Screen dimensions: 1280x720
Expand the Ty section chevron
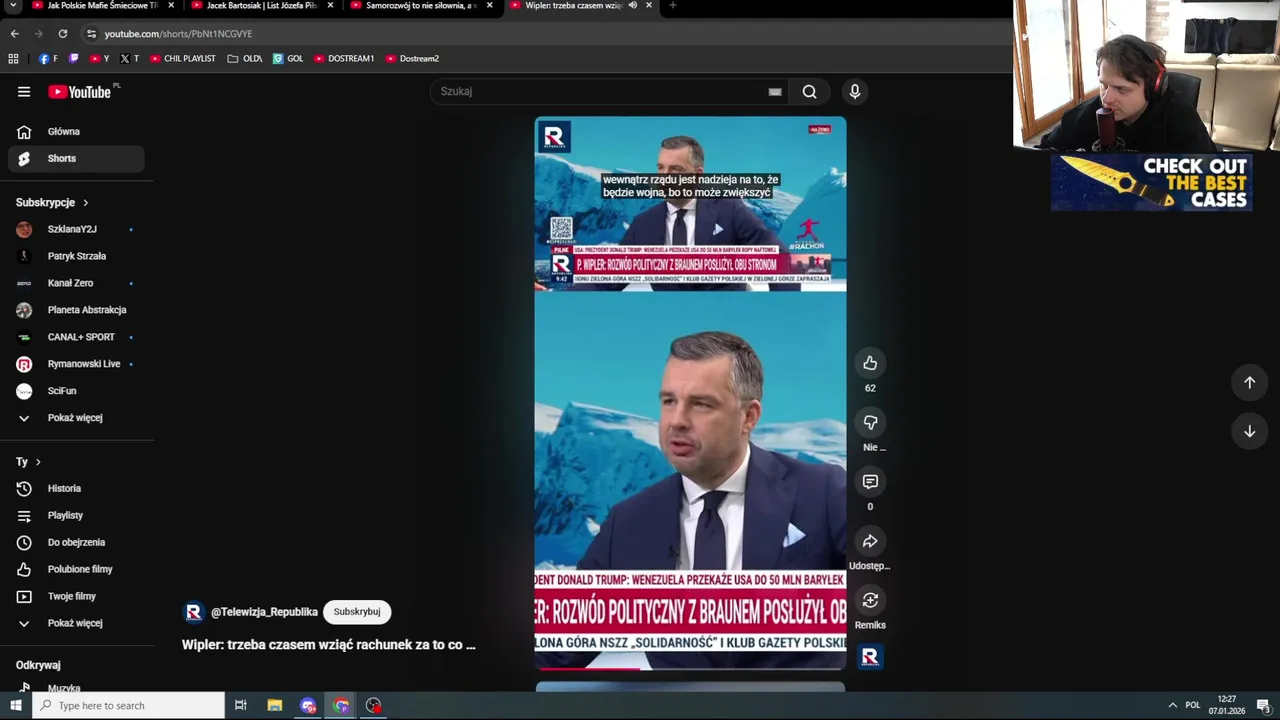click(38, 462)
